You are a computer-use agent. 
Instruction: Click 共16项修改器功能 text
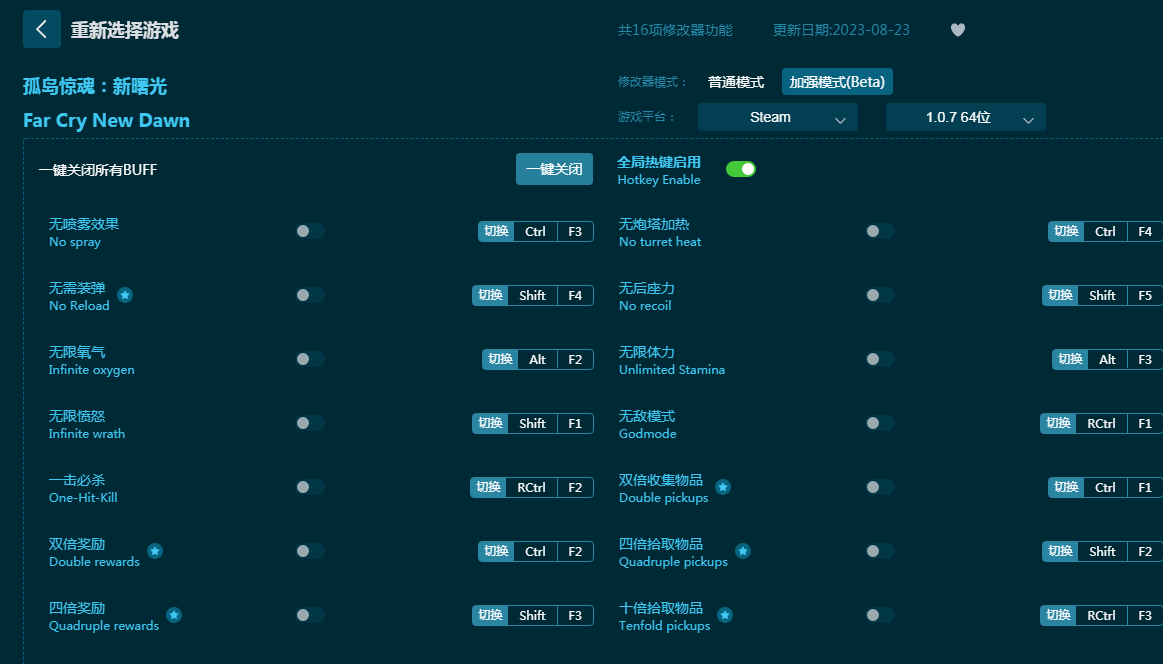coord(675,30)
